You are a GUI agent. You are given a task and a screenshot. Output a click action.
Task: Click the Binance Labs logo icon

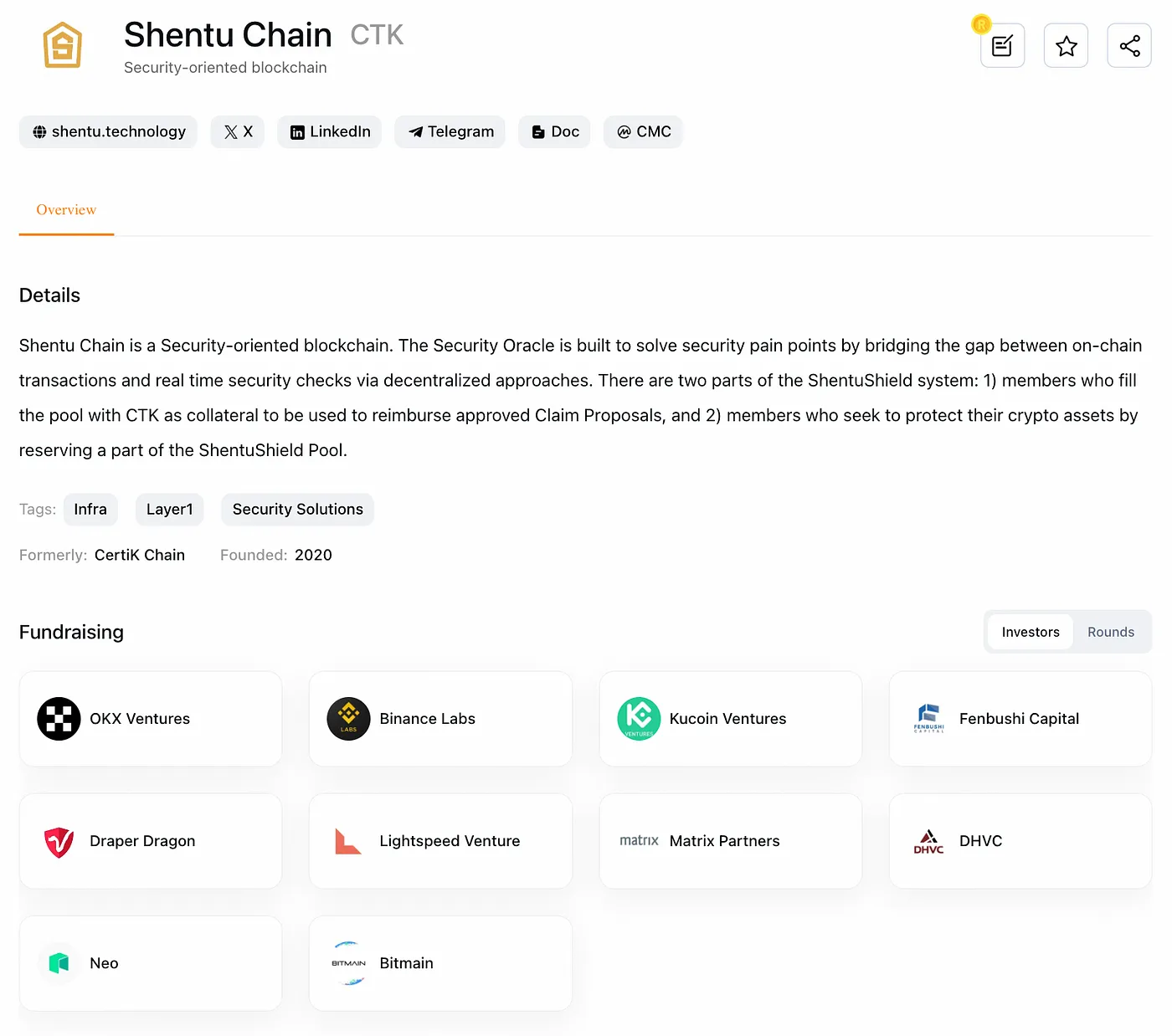click(348, 719)
